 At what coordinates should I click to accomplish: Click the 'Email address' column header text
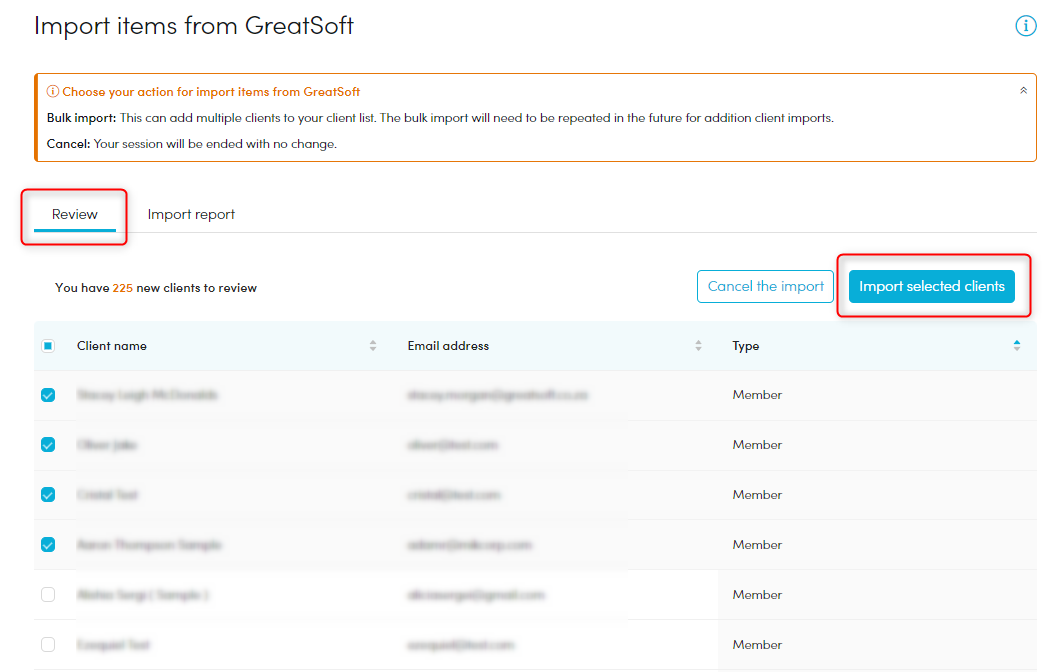[448, 346]
